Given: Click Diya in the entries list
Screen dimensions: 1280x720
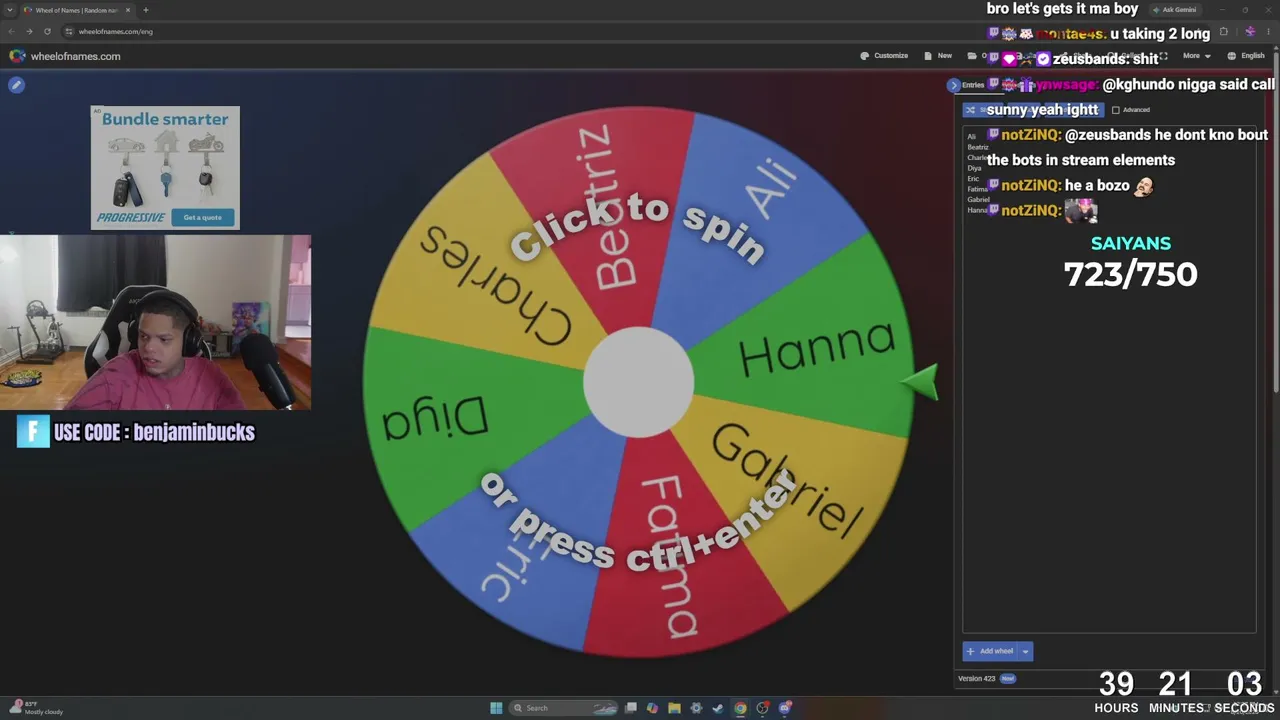Looking at the screenshot, I should click(974, 168).
